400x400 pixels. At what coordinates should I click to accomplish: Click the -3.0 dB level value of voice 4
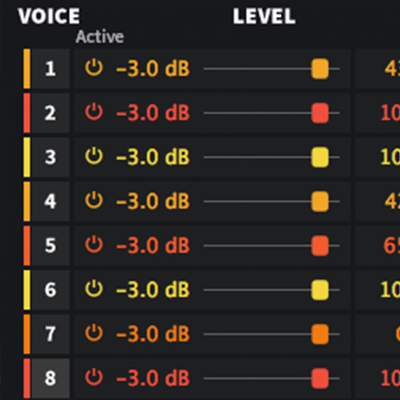tap(153, 201)
